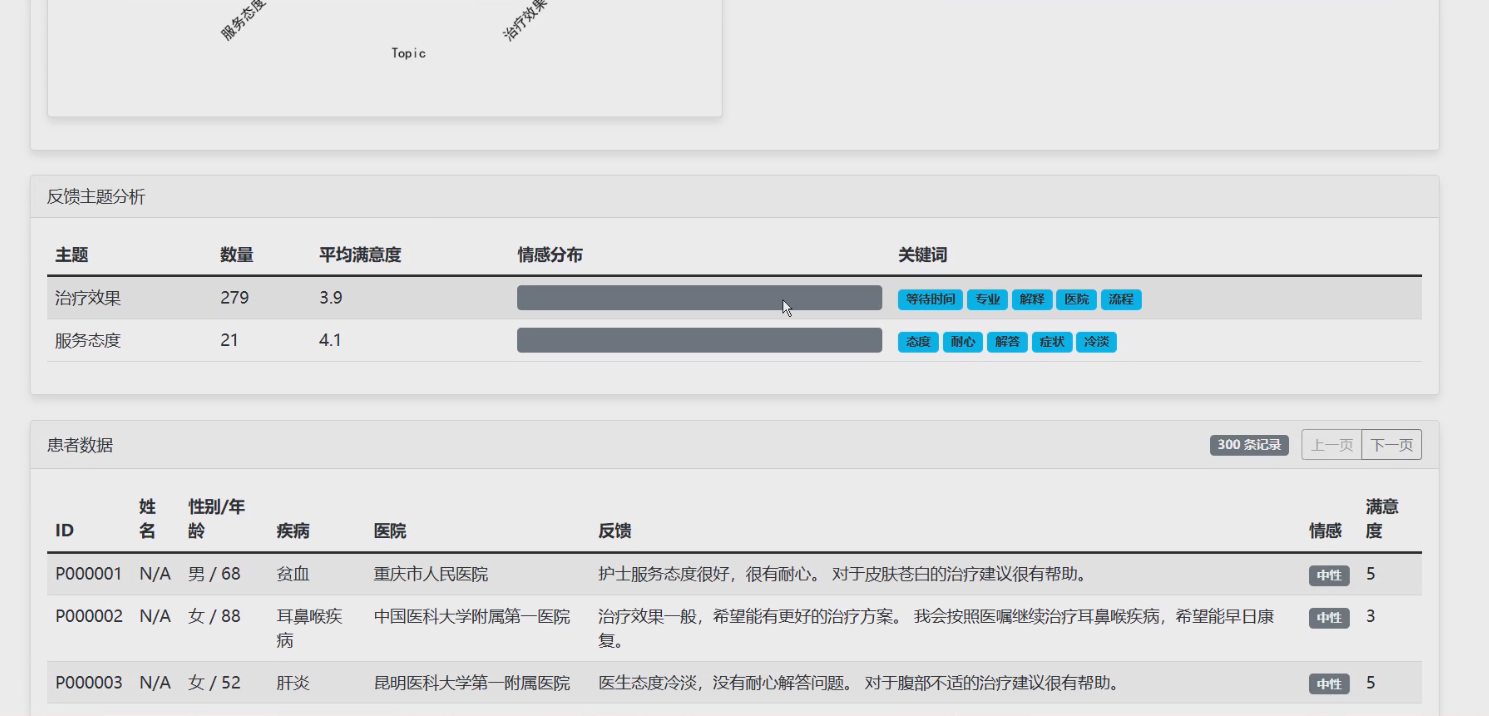
Task: Click 男 / 68 gender-age cell
Action: (x=214, y=575)
